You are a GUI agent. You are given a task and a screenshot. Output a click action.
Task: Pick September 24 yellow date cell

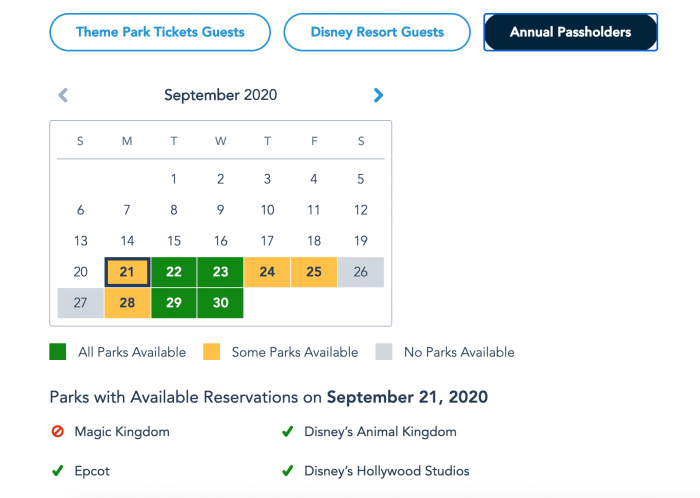(x=267, y=272)
